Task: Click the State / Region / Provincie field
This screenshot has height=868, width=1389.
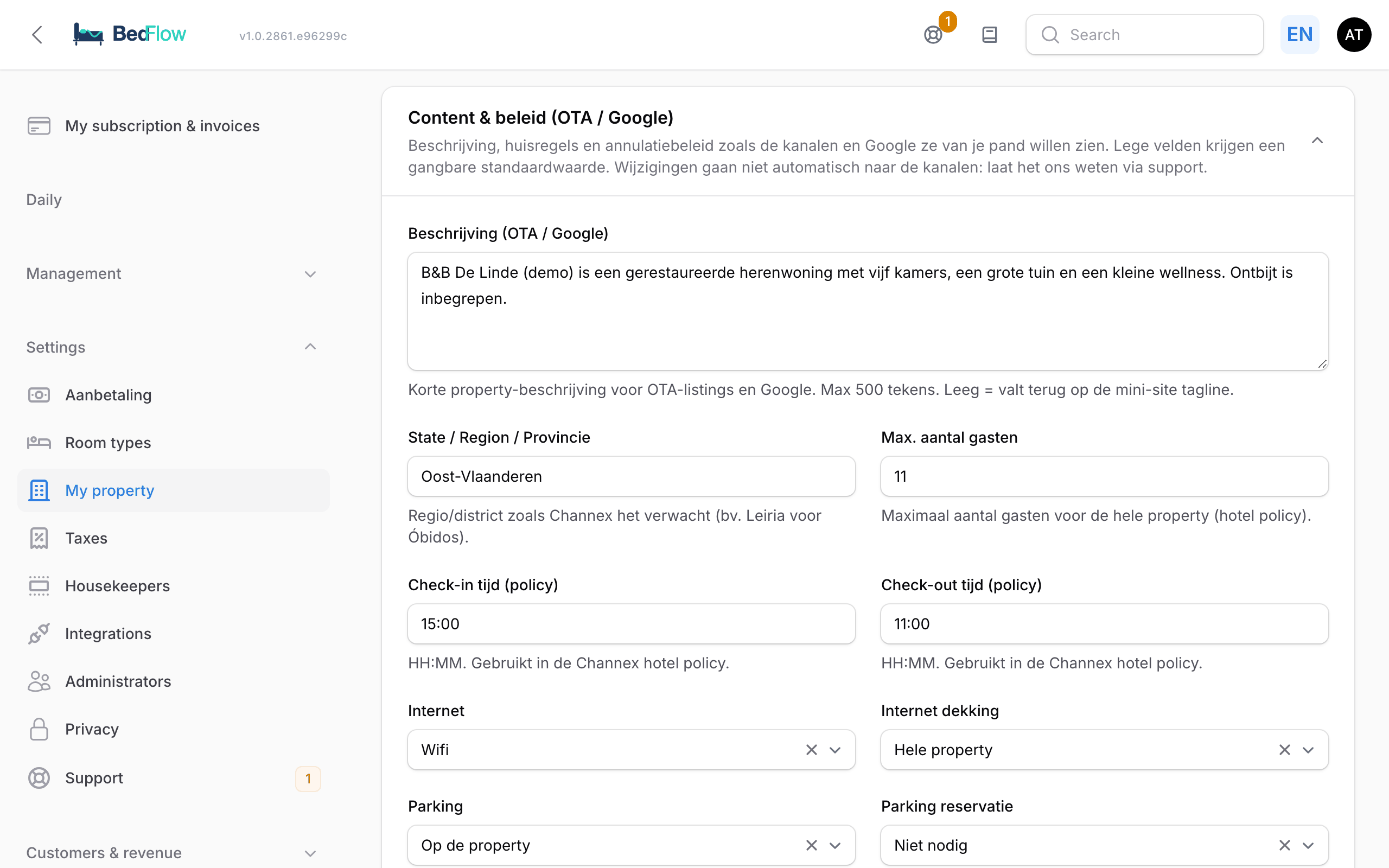Action: coord(632,476)
